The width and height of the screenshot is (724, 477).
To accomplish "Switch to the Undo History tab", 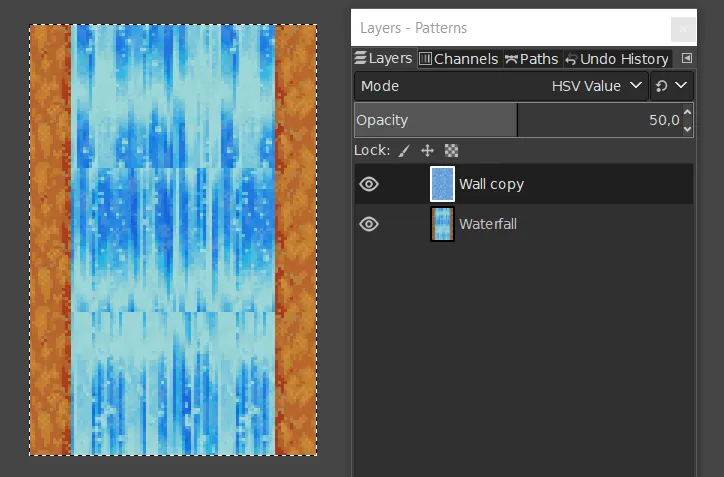I will pyautogui.click(x=617, y=59).
